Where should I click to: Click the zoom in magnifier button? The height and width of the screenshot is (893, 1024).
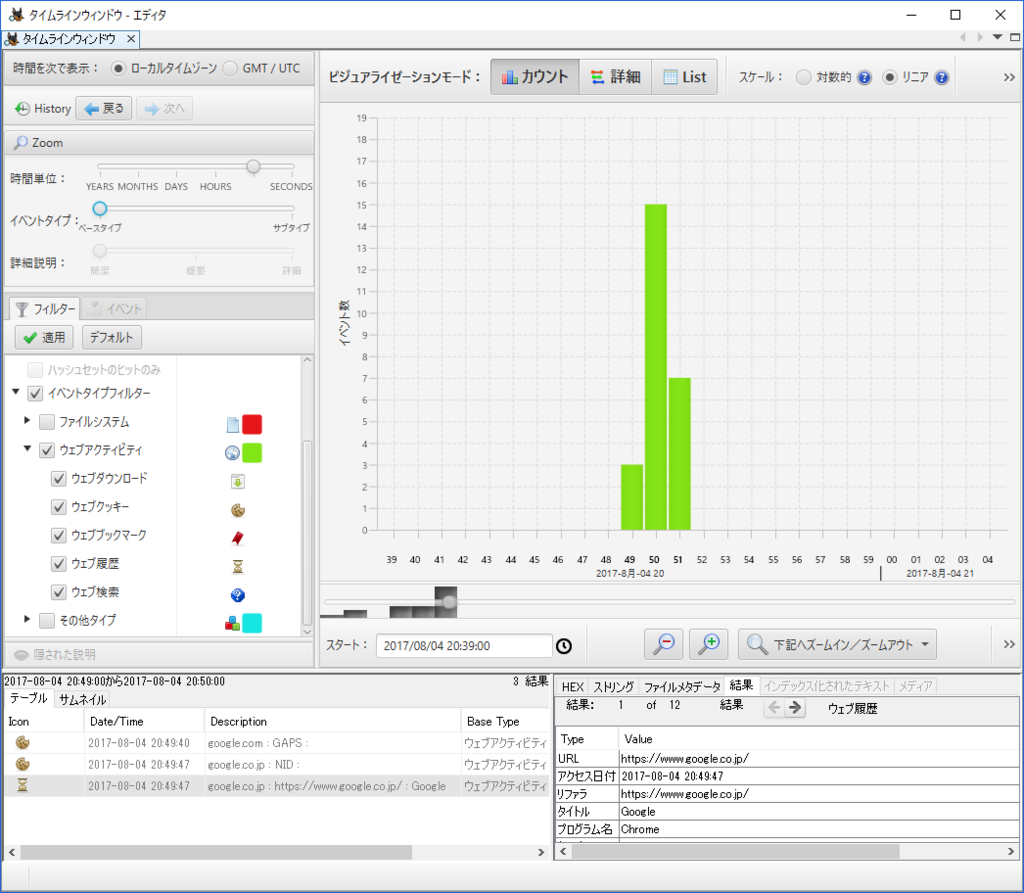709,645
